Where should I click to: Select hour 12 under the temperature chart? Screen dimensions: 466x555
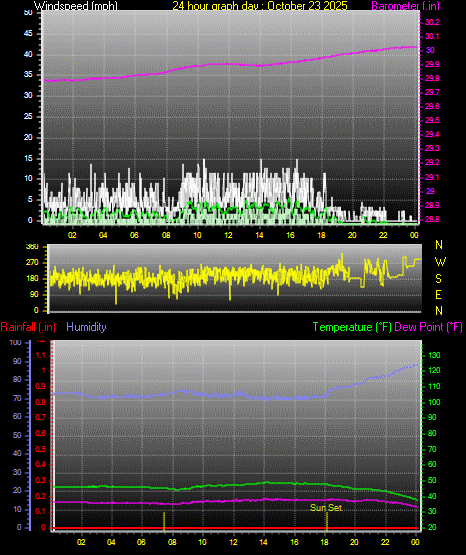pyautogui.click(x=233, y=542)
